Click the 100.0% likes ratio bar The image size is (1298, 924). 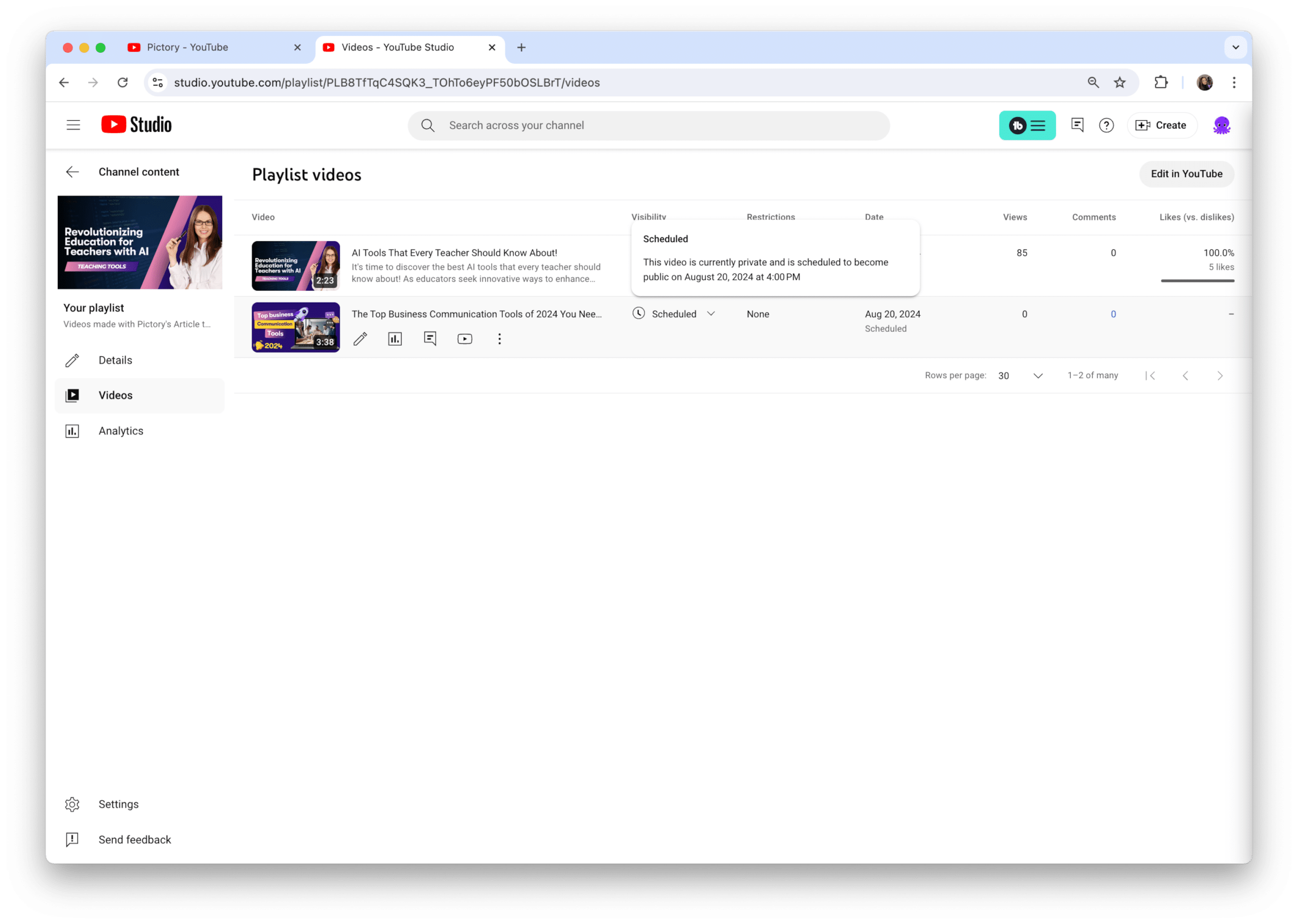tap(1197, 280)
